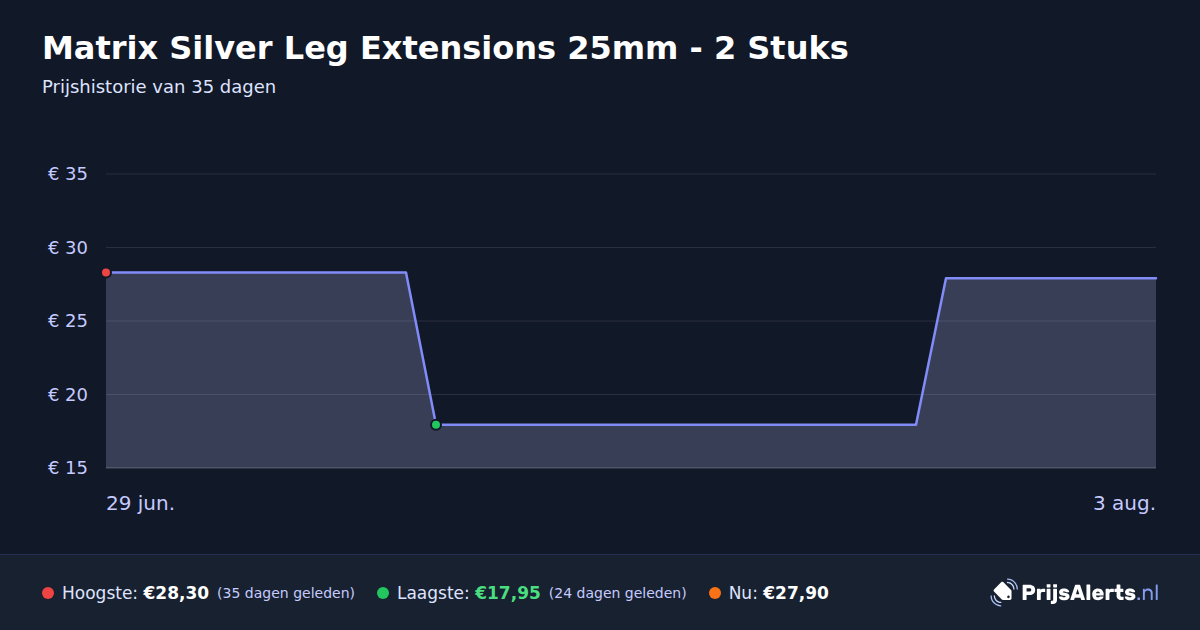1200x630 pixels.
Task: Click the current price value €27,90
Action: pos(796,593)
